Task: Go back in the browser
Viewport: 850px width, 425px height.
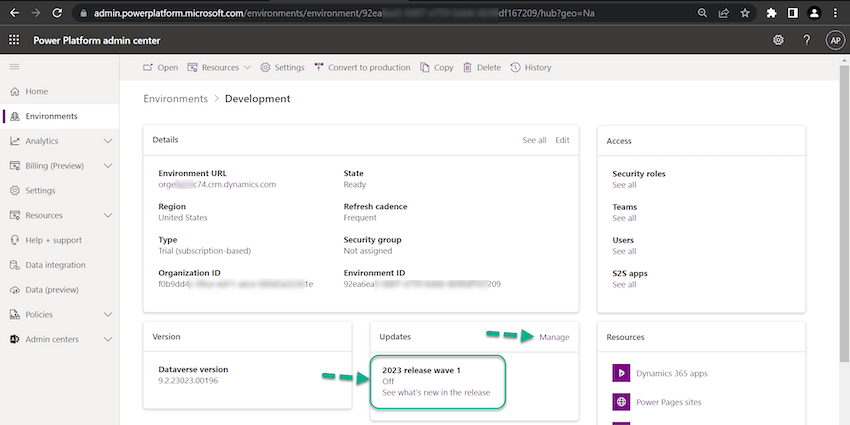Action: point(15,13)
